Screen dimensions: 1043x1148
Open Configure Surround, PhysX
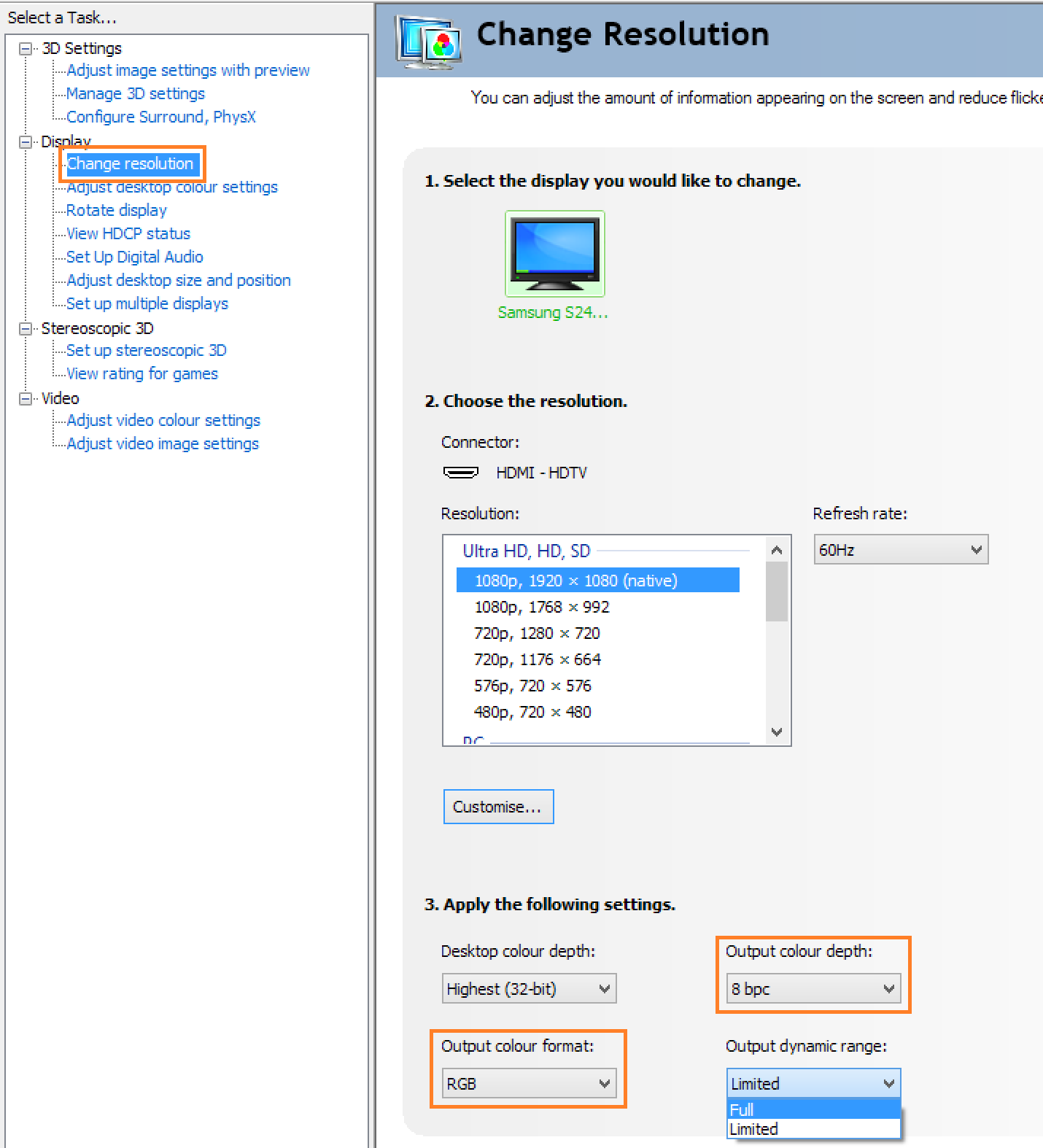pos(161,117)
